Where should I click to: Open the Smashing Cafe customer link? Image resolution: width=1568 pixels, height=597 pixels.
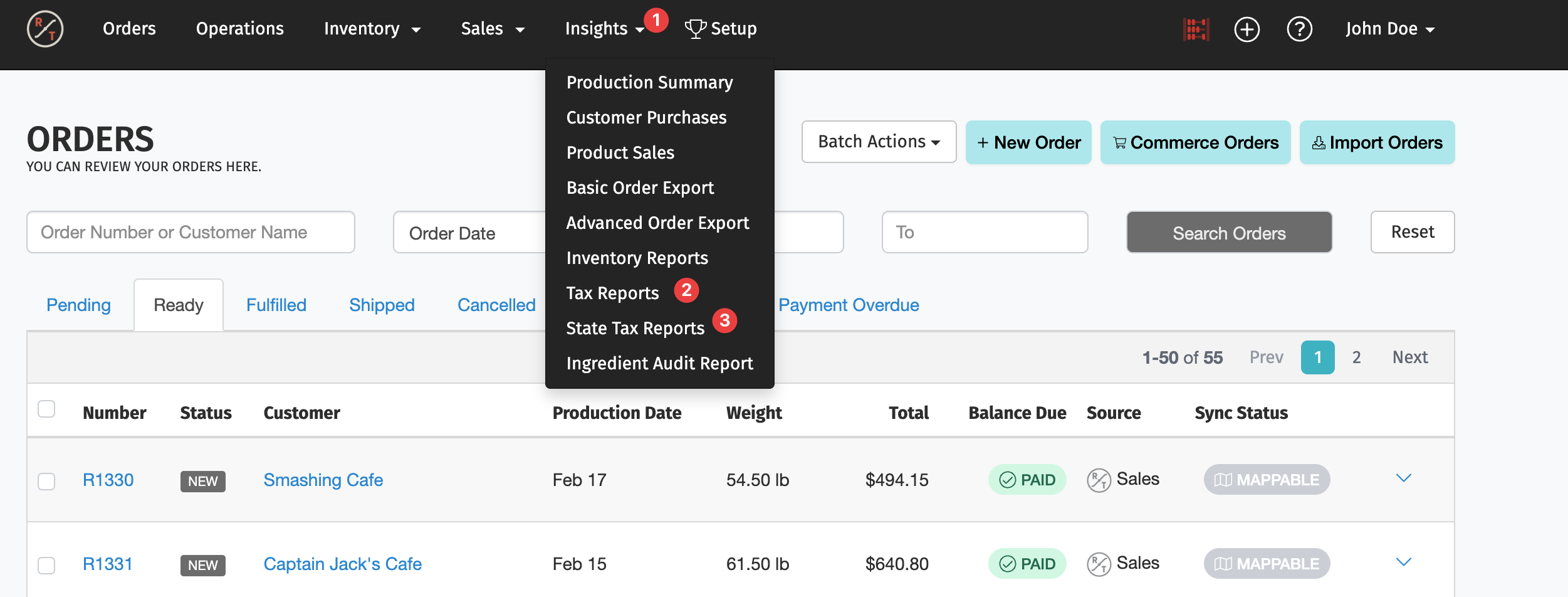(x=323, y=480)
